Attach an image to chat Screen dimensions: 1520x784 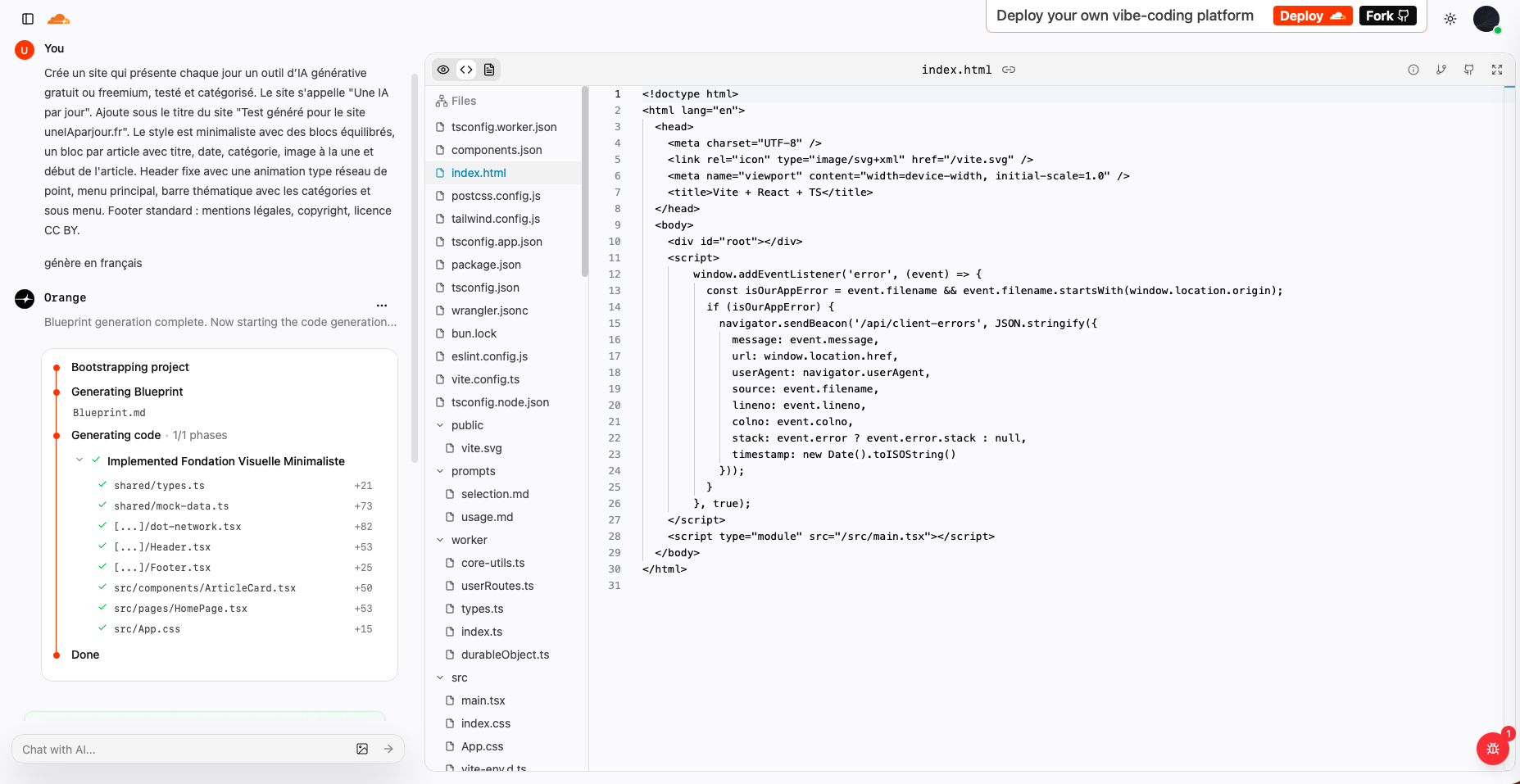(362, 749)
